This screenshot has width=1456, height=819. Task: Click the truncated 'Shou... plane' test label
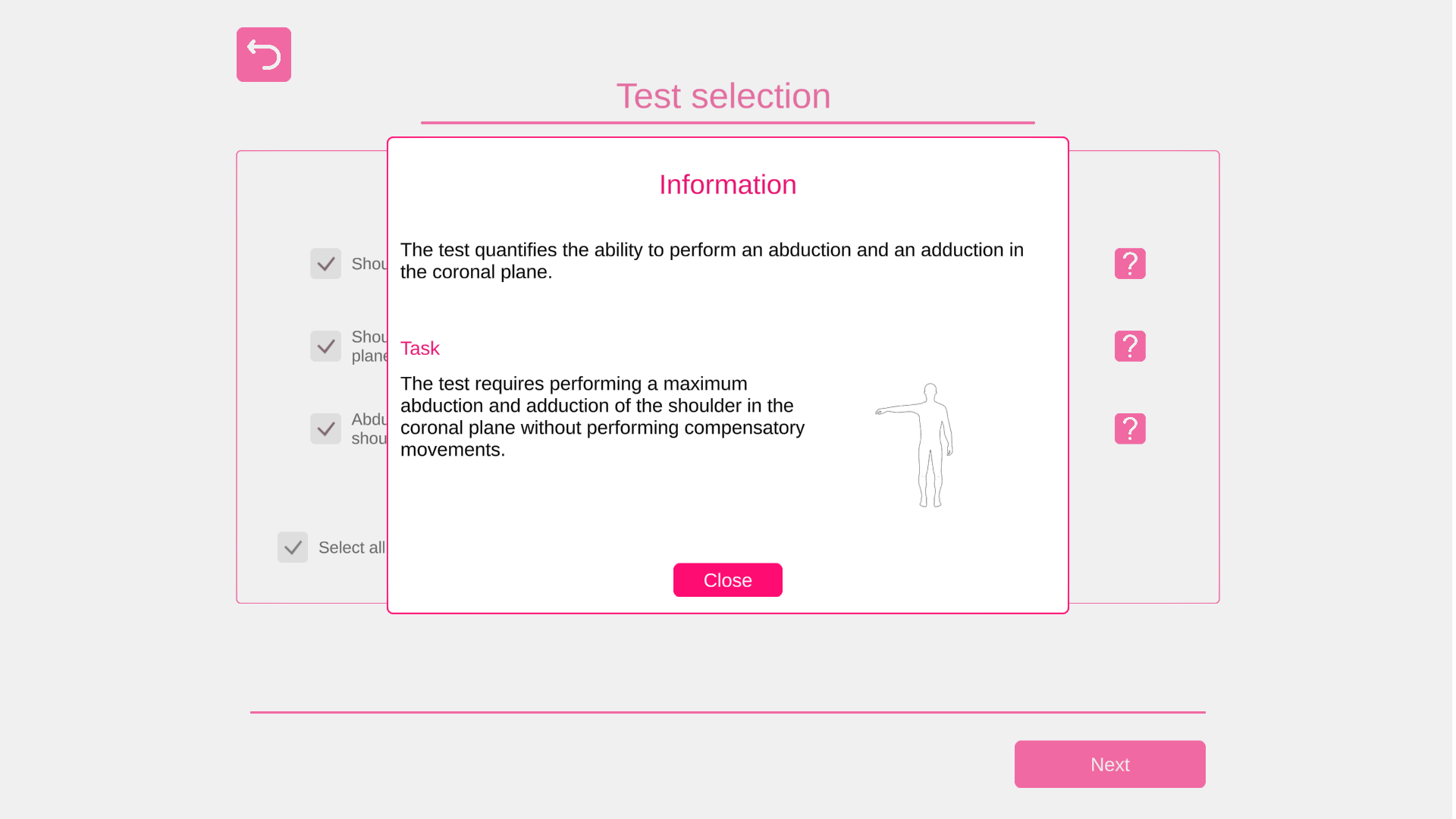pyautogui.click(x=369, y=347)
